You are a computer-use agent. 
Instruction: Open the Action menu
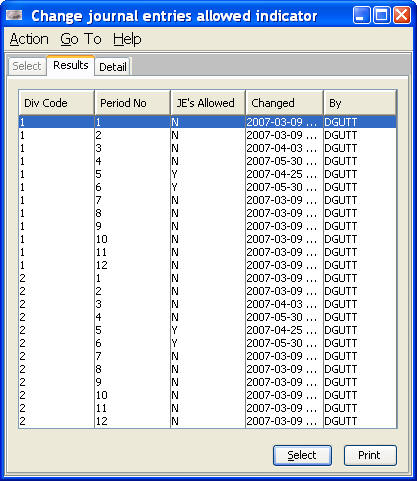tap(29, 39)
